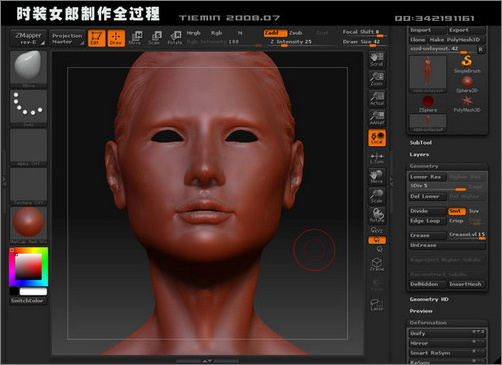Click Make PolyMesh3D button
Image resolution: width=502 pixels, height=365 pixels.
tap(456, 40)
